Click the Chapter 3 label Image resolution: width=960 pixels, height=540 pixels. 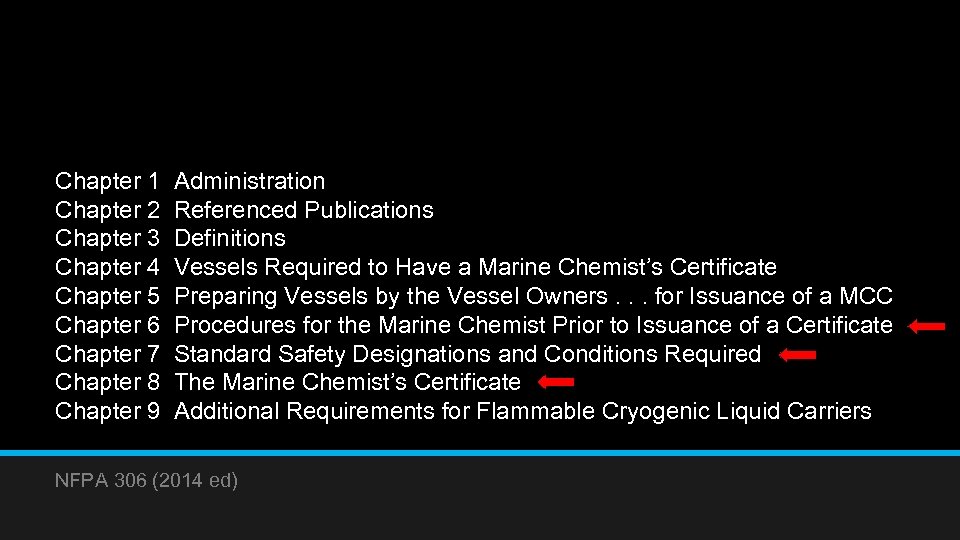tap(107, 238)
